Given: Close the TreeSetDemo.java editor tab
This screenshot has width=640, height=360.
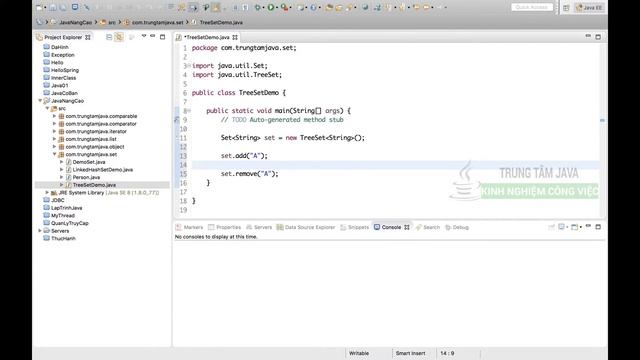Looking at the screenshot, I should (x=235, y=37).
